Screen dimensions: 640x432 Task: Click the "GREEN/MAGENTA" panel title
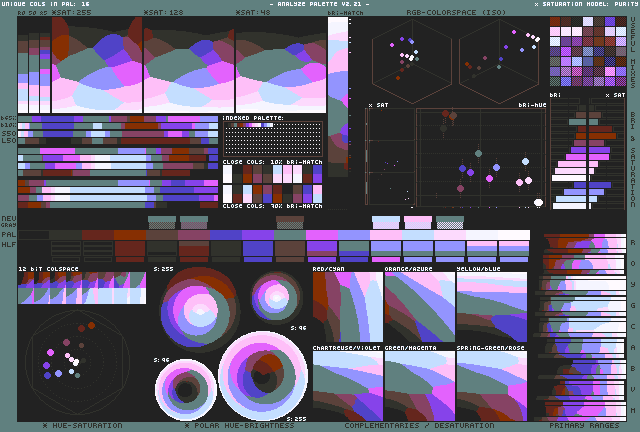point(411,348)
